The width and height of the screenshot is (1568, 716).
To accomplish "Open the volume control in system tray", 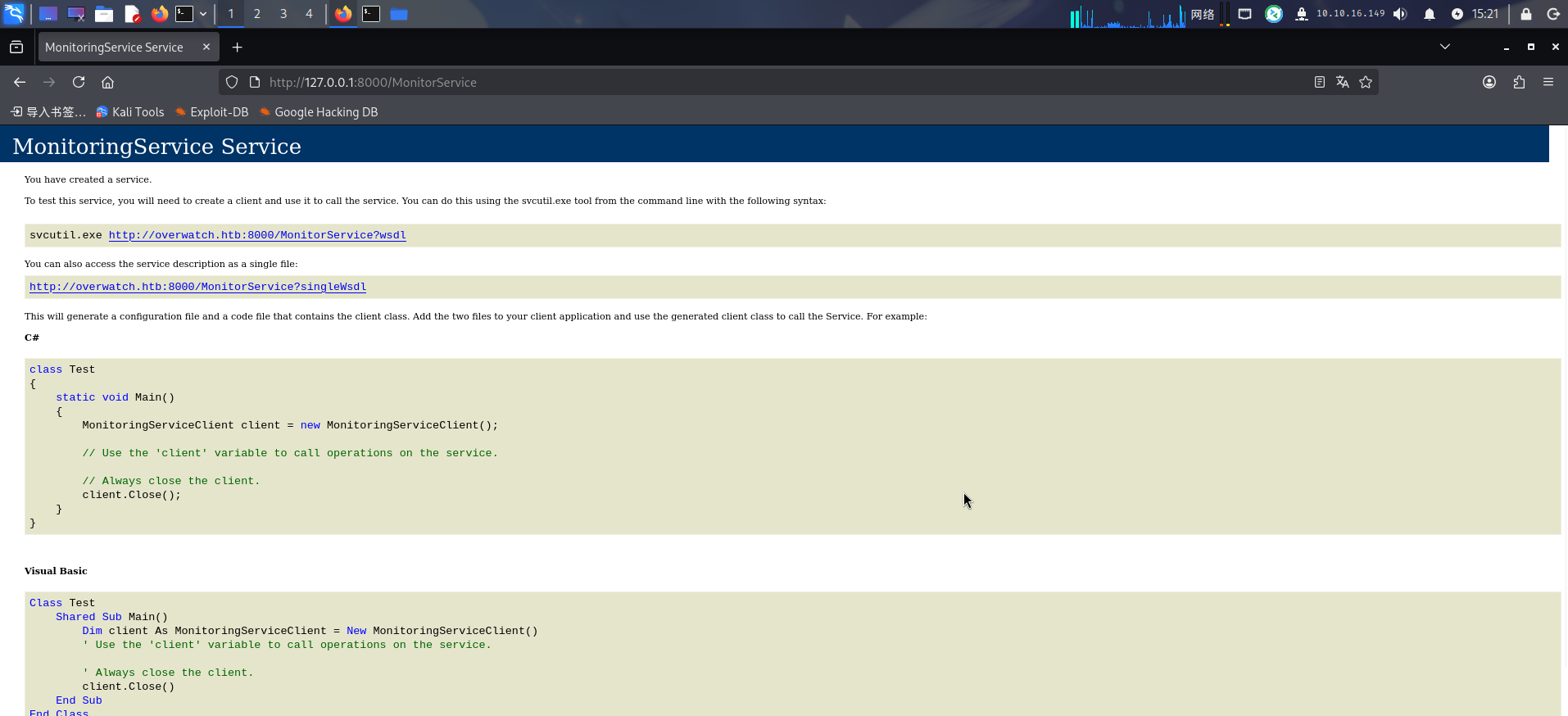I will pos(1401,14).
